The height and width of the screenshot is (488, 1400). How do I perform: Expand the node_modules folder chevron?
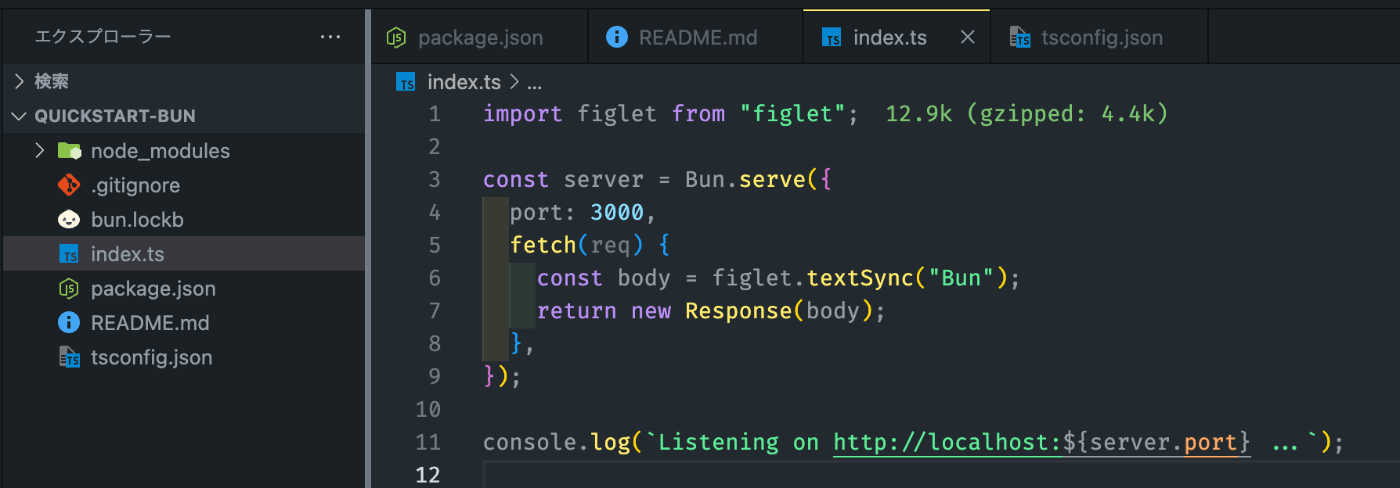coord(39,151)
